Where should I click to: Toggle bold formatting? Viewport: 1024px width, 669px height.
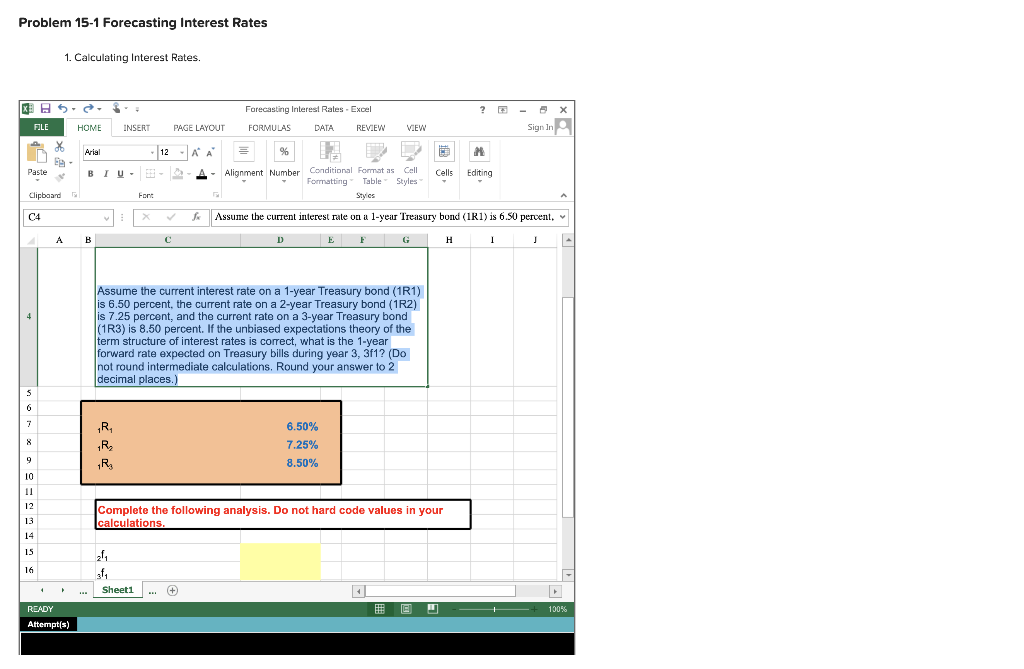(90, 173)
